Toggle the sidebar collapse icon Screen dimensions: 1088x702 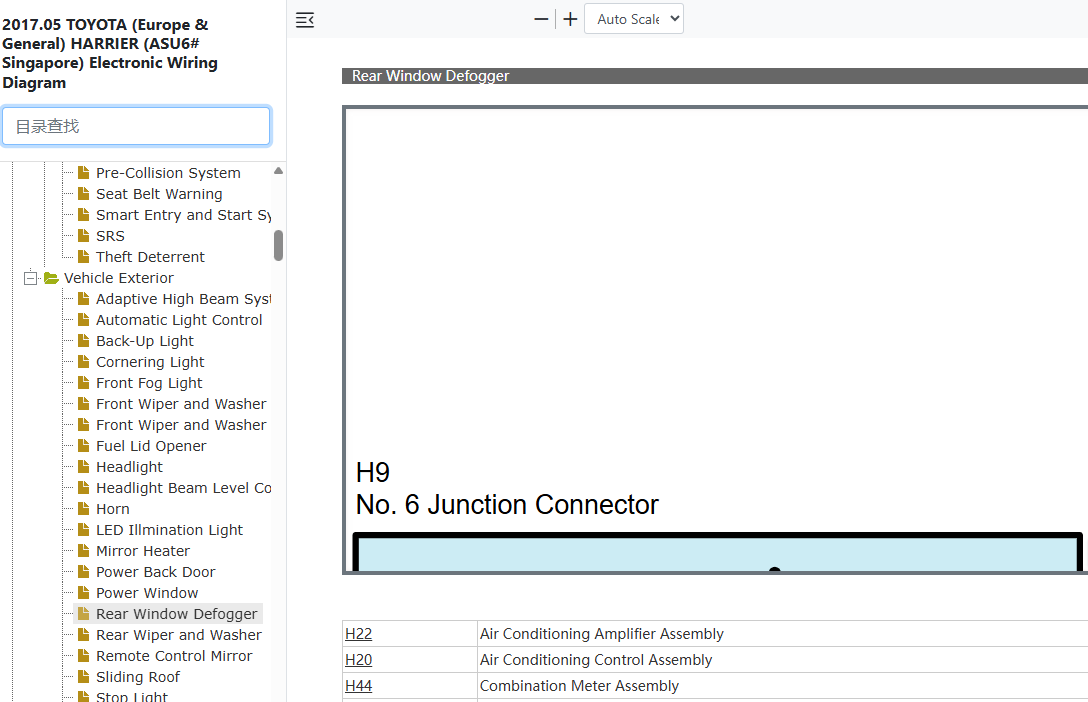(305, 20)
